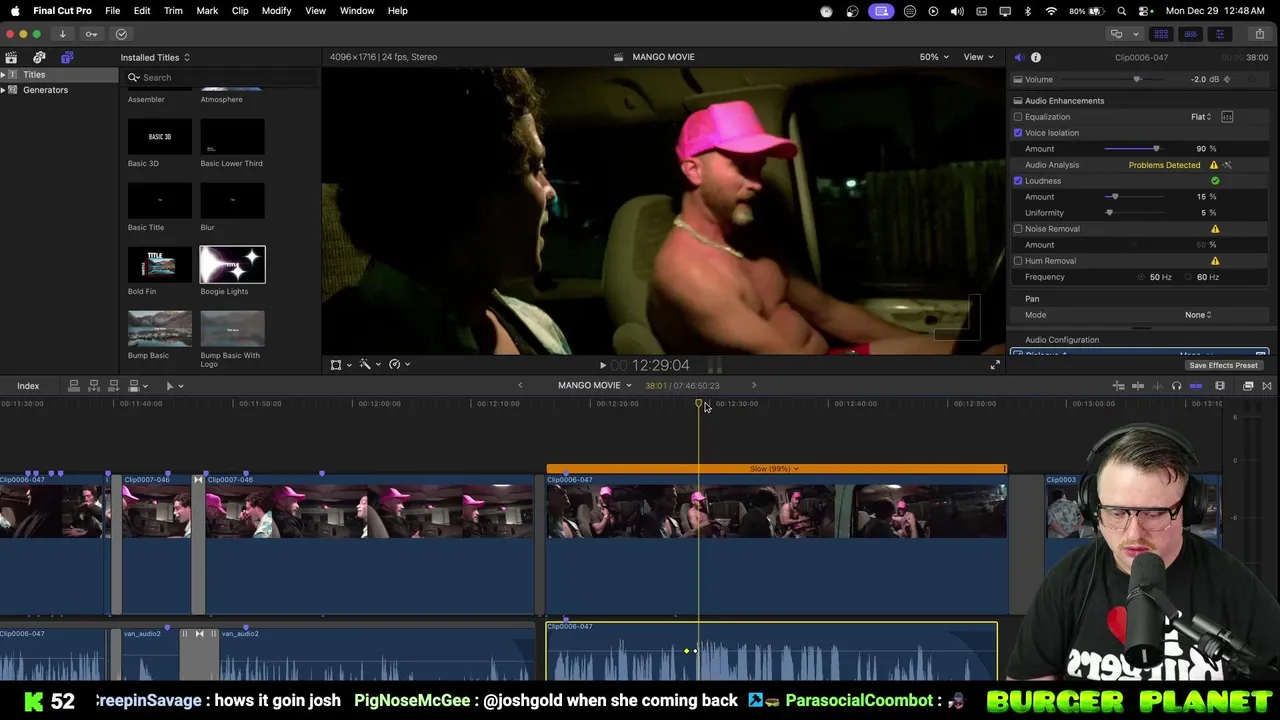Switch to the Info inspector icon
1280x720 pixels.
1036,57
